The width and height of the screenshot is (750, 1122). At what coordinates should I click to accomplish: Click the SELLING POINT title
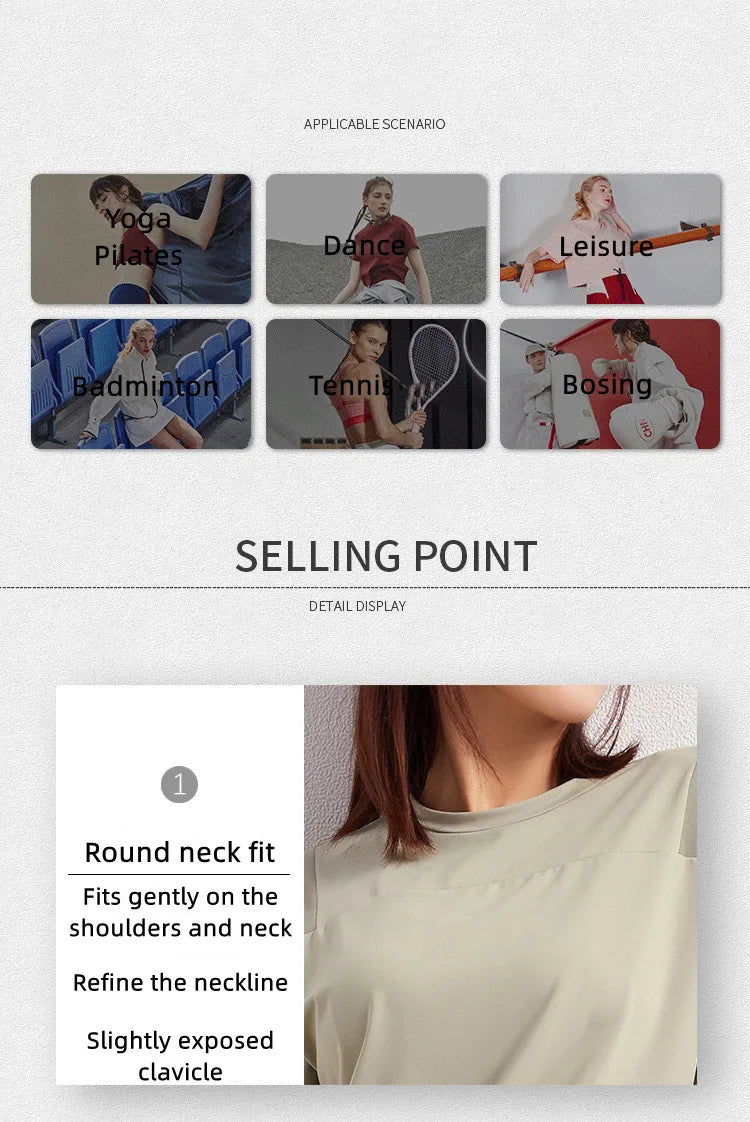[x=386, y=556]
